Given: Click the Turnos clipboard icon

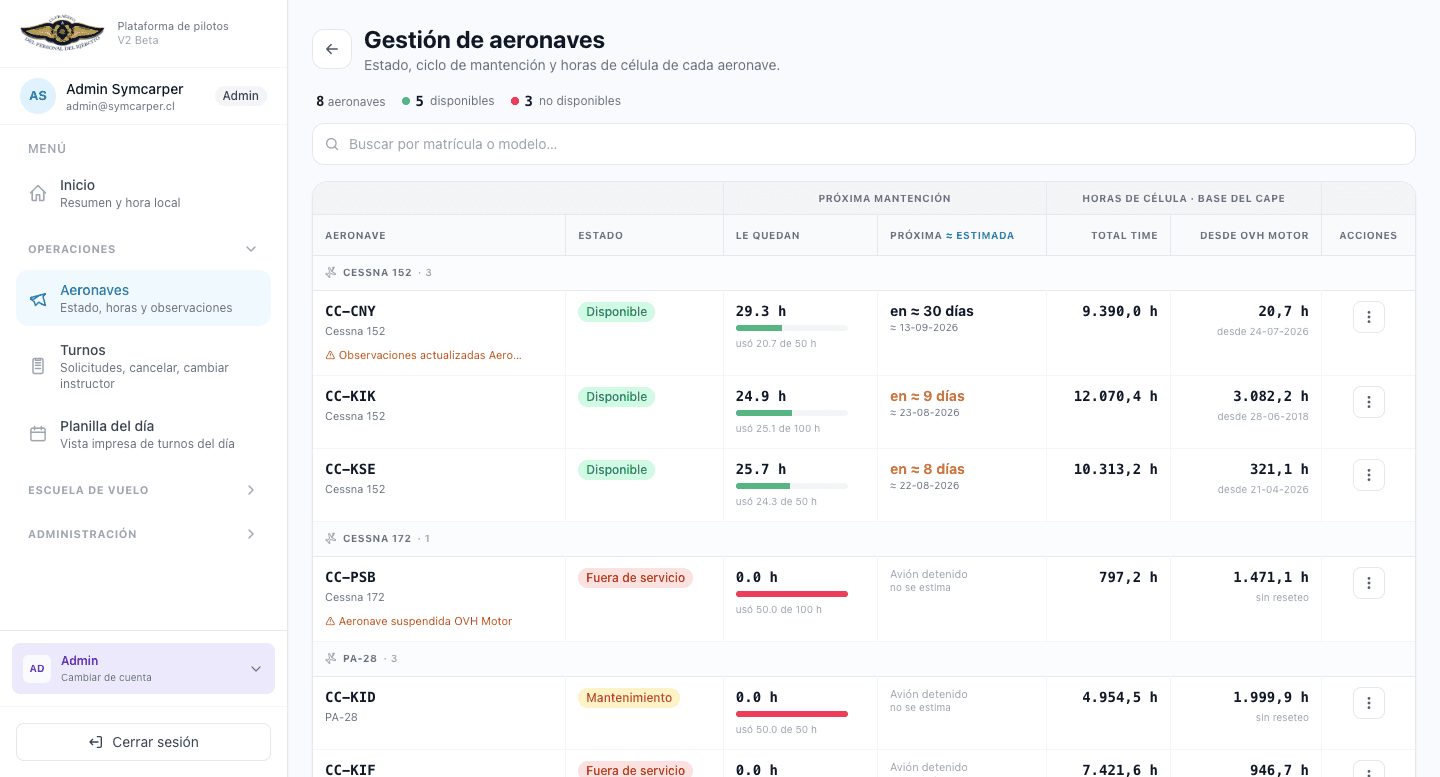Looking at the screenshot, I should click(x=38, y=366).
